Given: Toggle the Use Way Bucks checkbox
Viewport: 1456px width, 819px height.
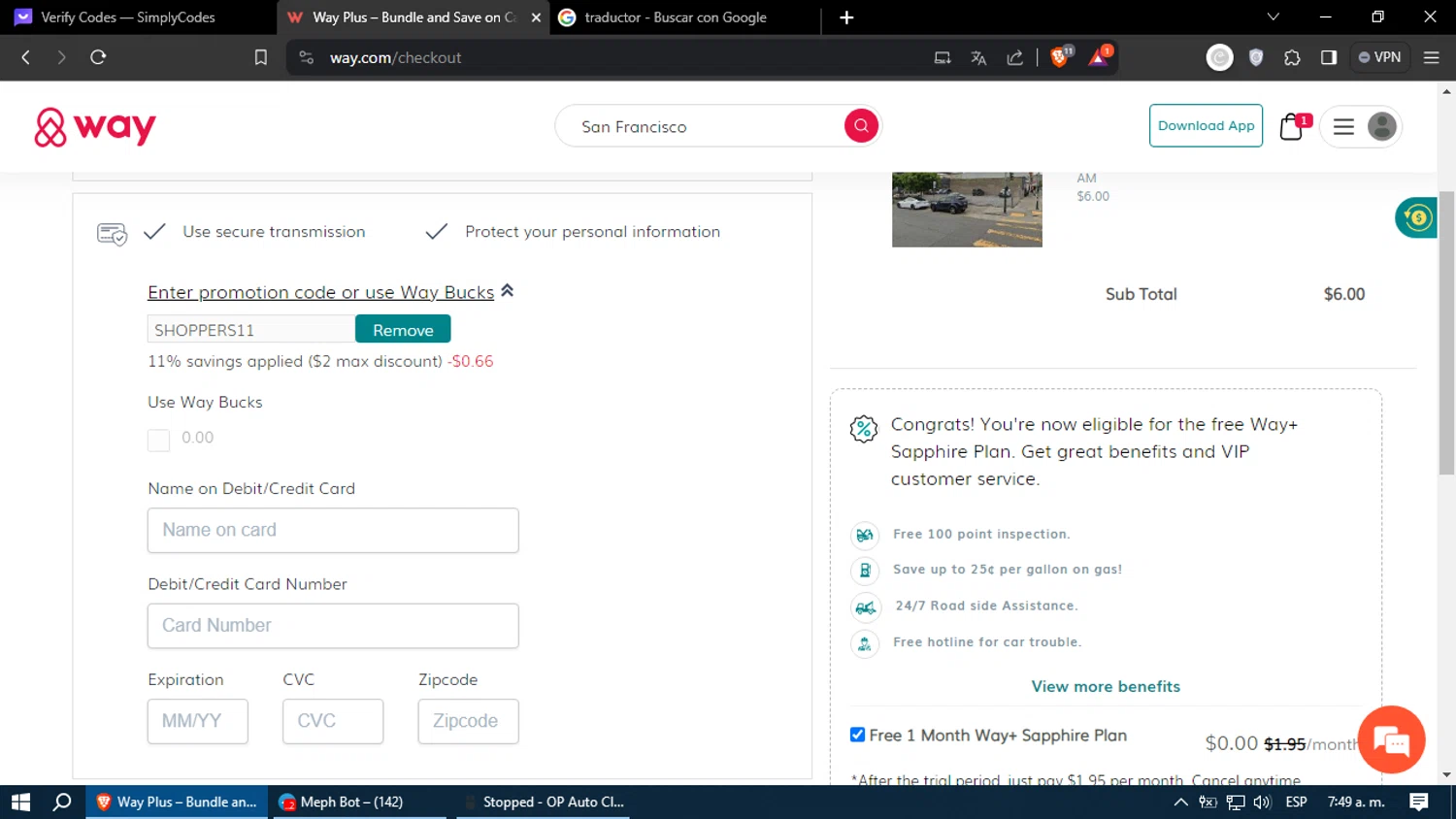Looking at the screenshot, I should (x=158, y=440).
